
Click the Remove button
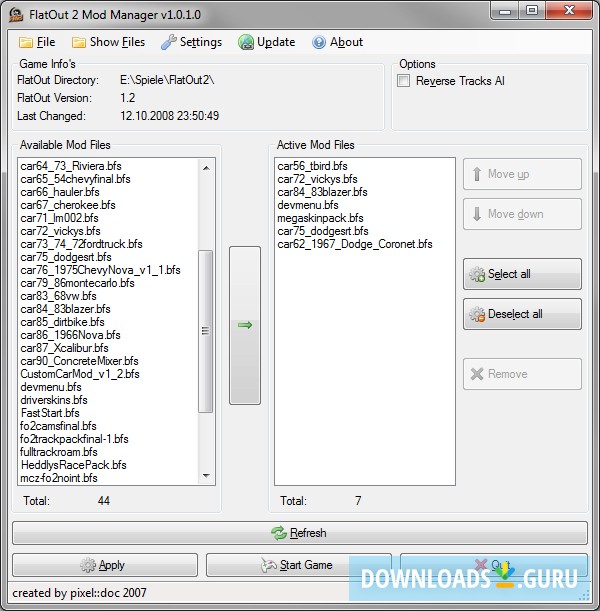522,374
